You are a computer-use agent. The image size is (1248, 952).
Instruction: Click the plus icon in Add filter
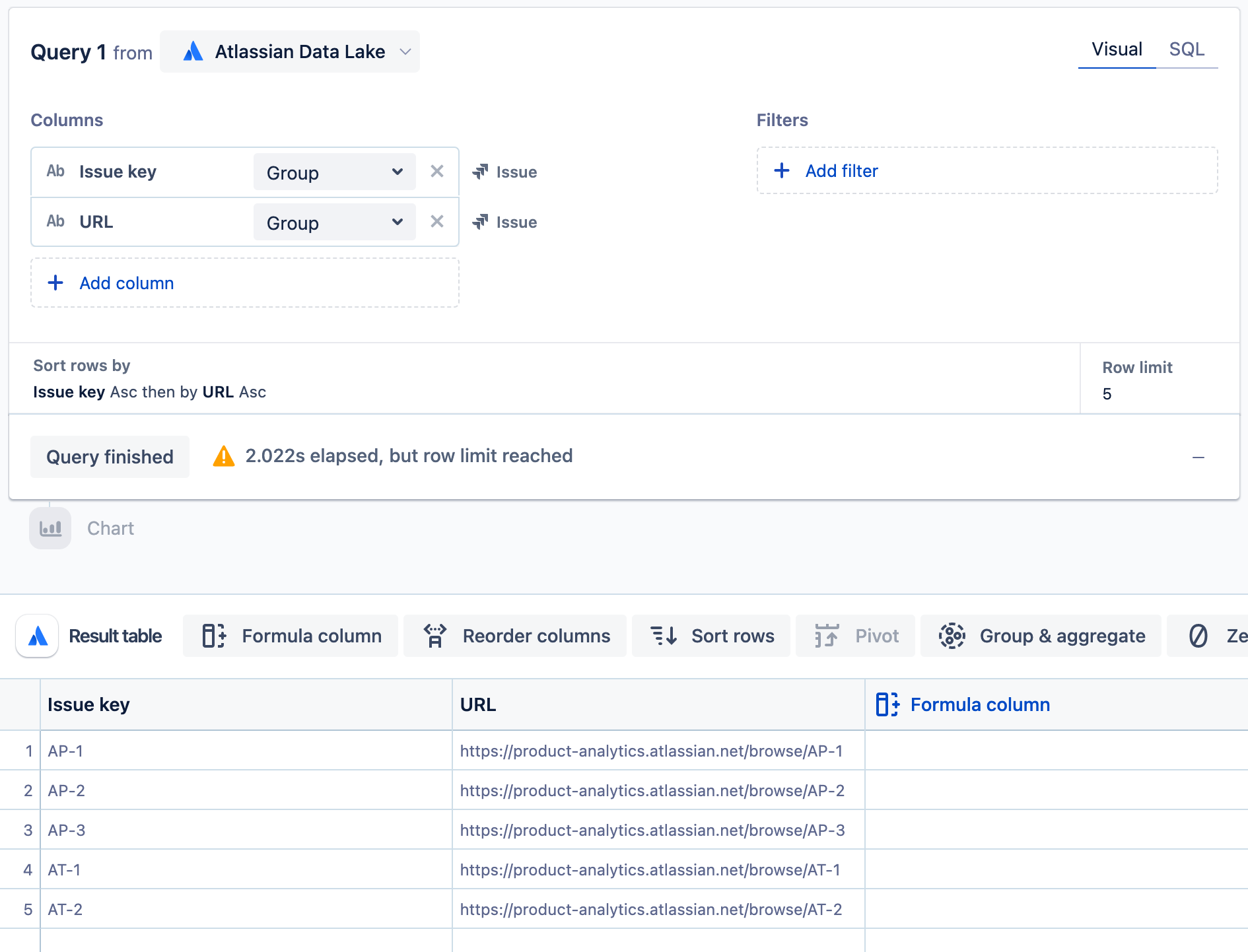coord(782,170)
